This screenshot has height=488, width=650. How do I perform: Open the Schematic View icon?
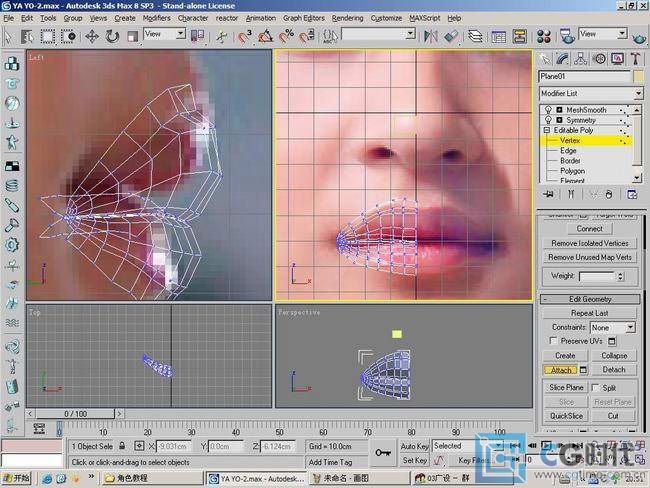pos(519,36)
